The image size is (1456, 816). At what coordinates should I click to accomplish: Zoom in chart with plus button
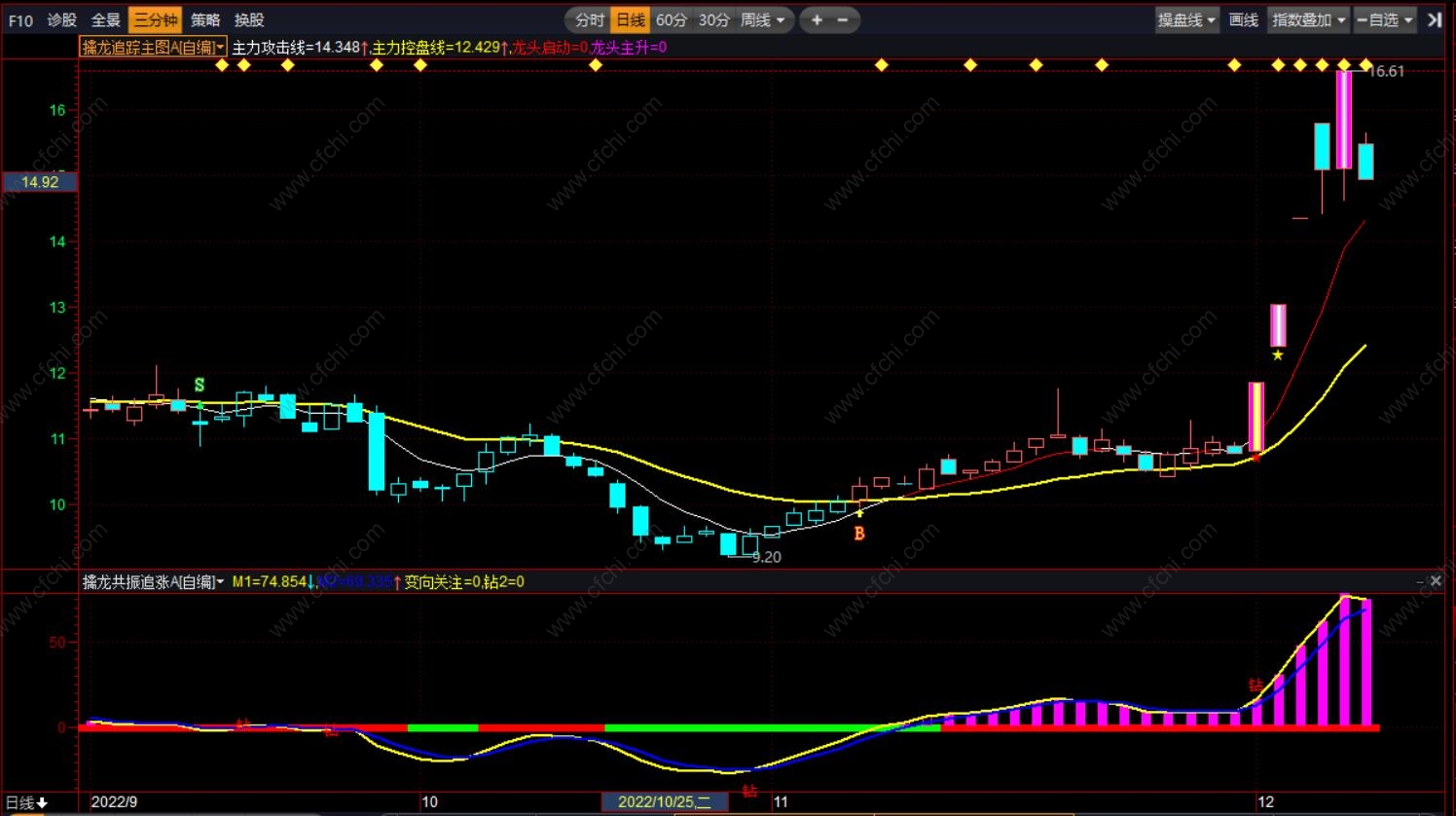pyautogui.click(x=817, y=19)
